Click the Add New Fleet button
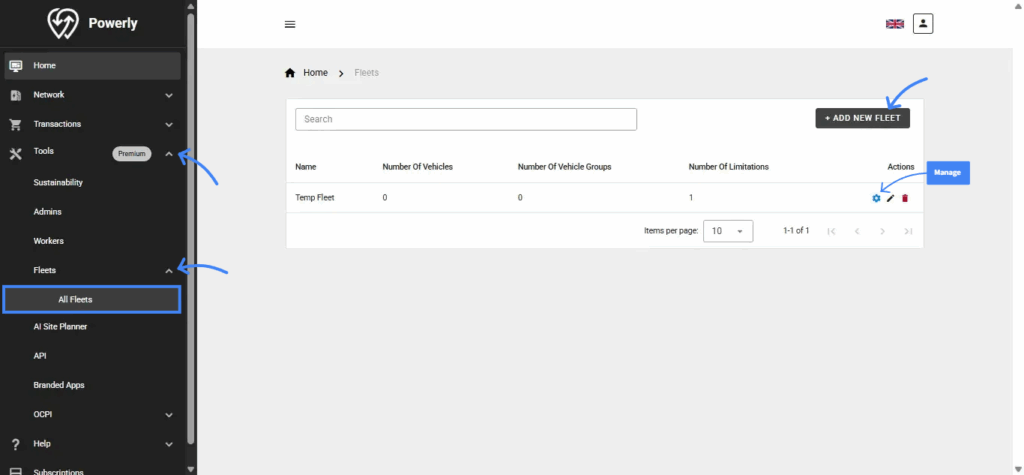 862,118
